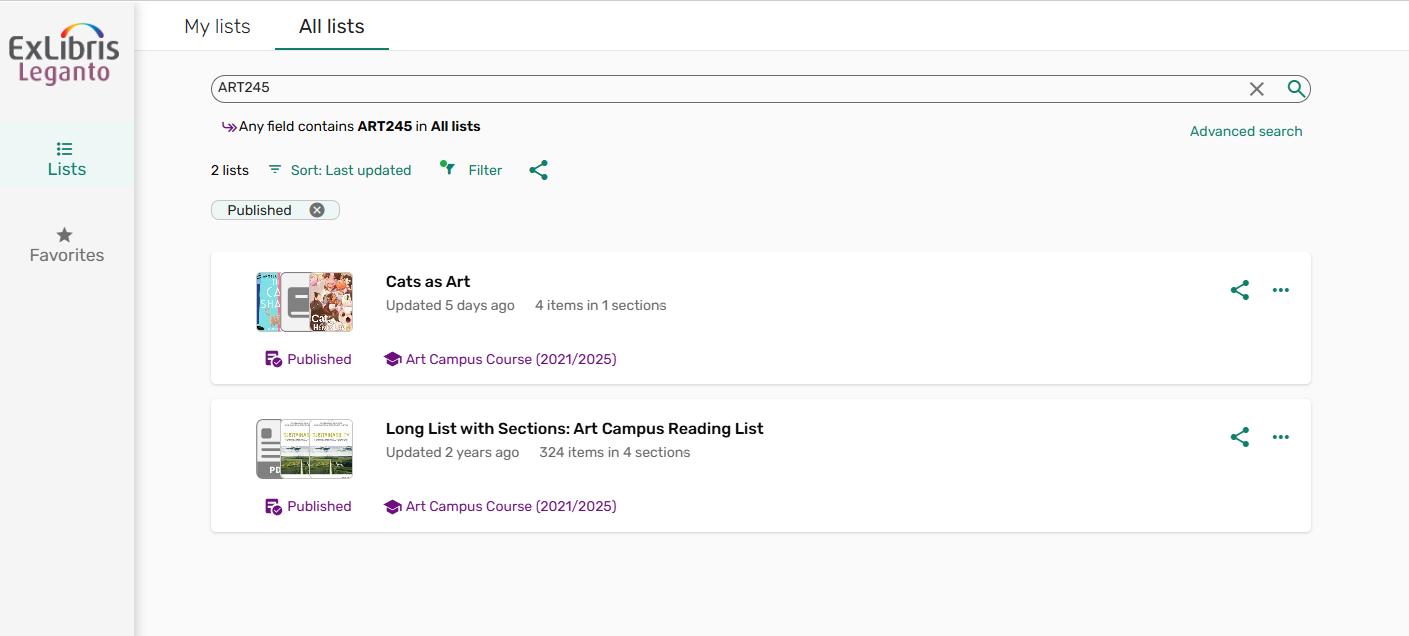Open more options for Long List with Sections
Screen dimensions: 1409x636
[1281, 437]
